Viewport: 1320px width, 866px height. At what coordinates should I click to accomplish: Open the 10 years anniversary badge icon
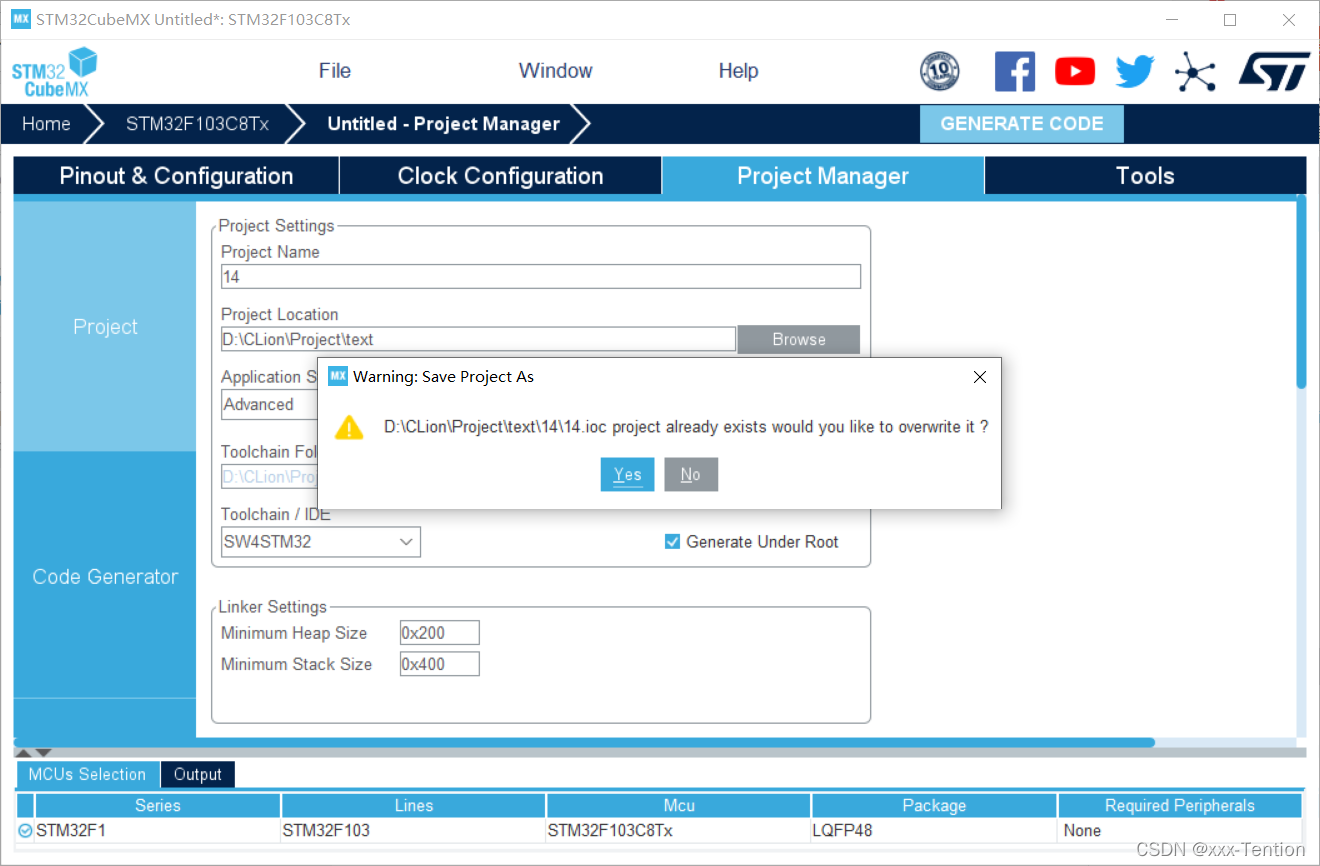click(x=939, y=72)
